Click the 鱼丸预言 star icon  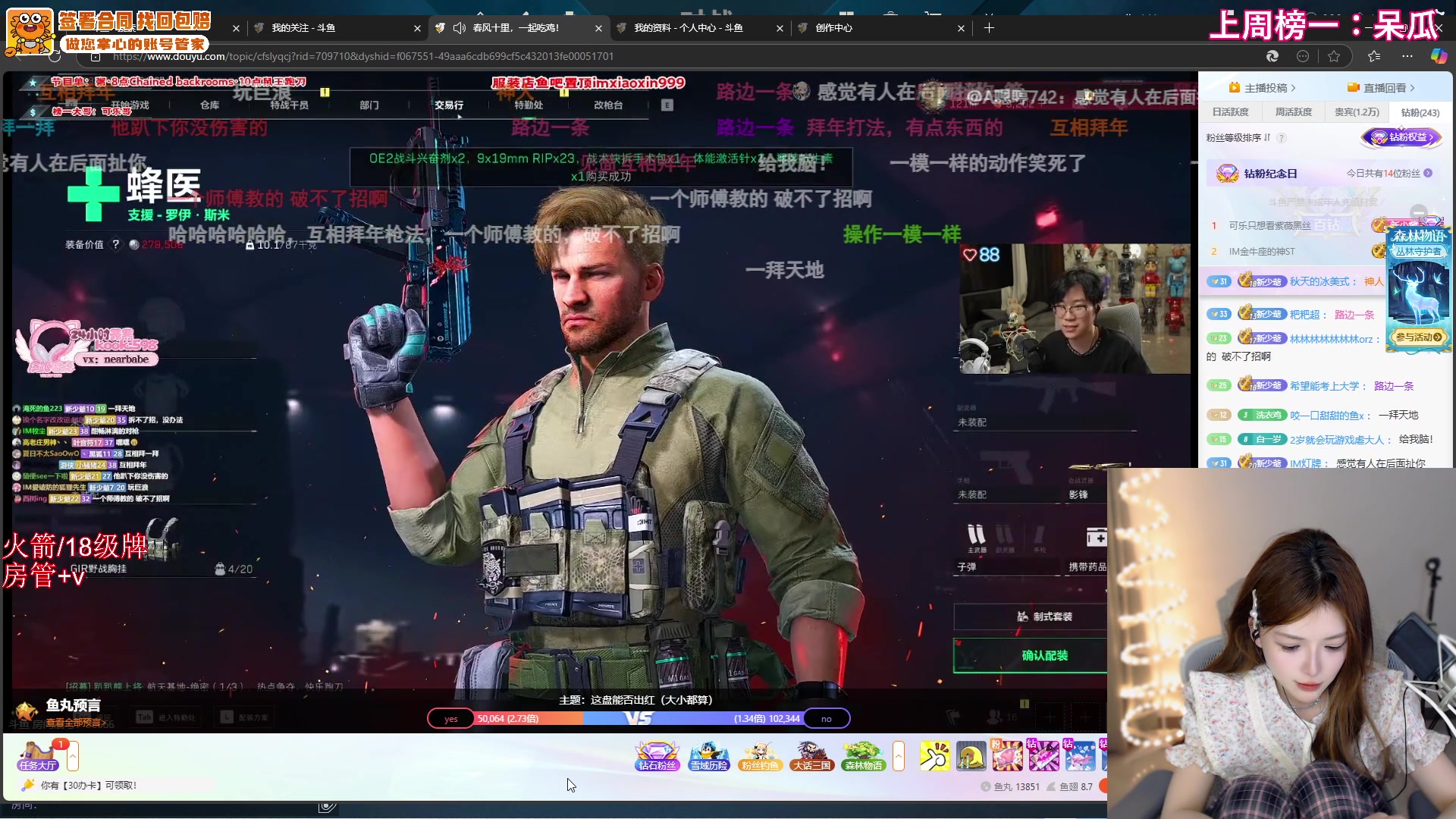click(27, 711)
